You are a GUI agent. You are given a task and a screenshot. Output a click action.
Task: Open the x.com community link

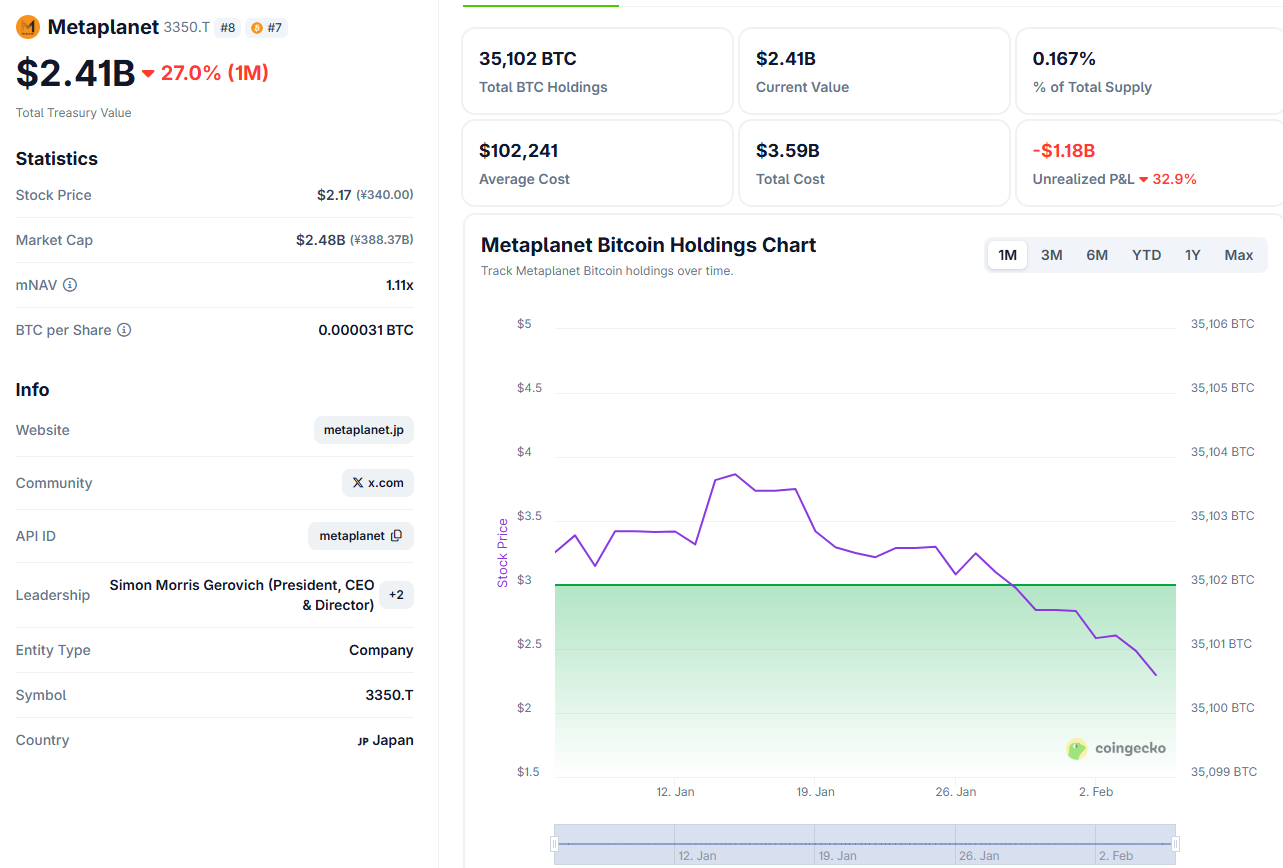click(x=377, y=483)
